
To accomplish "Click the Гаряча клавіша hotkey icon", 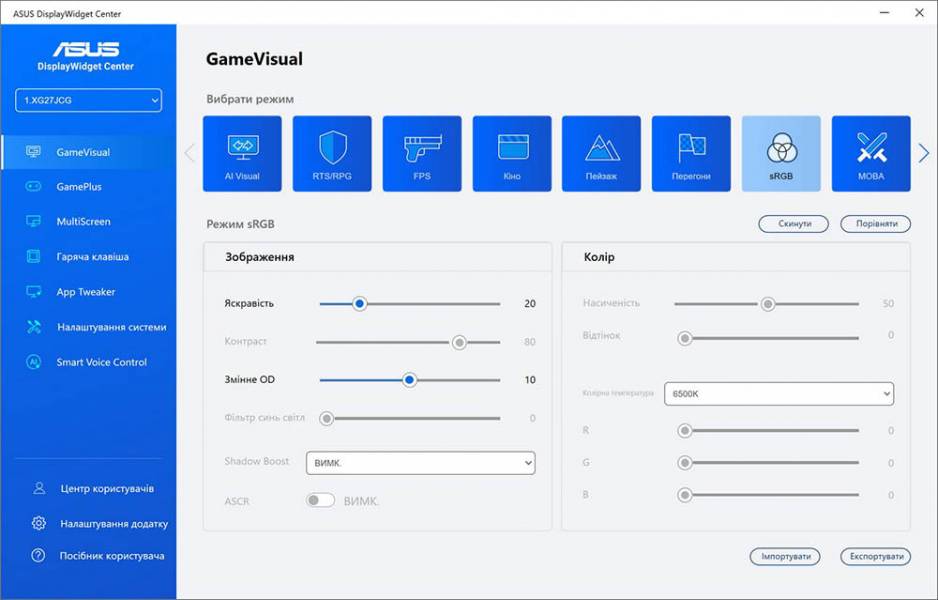I will coord(34,257).
